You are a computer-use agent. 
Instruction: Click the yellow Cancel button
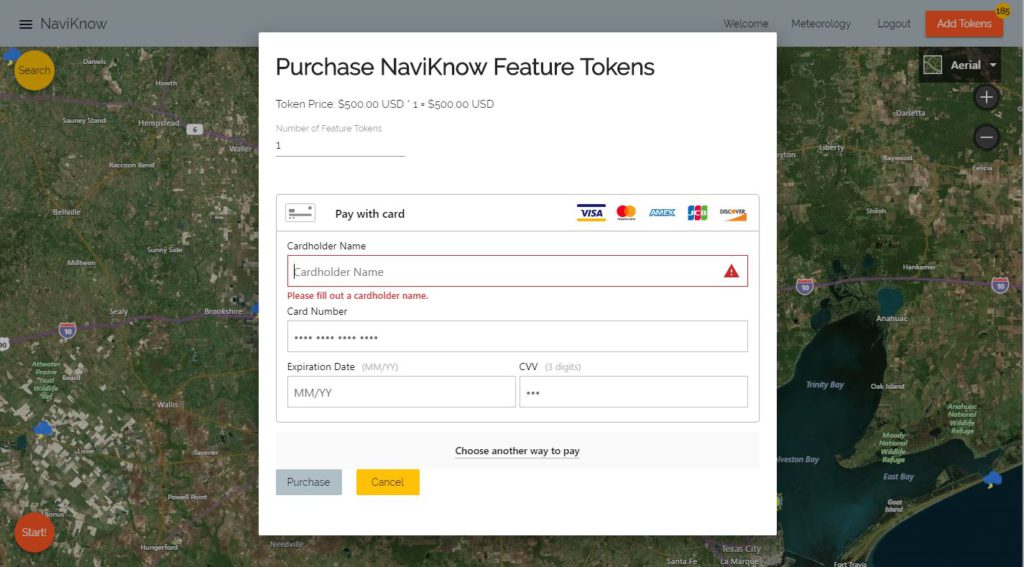[388, 482]
